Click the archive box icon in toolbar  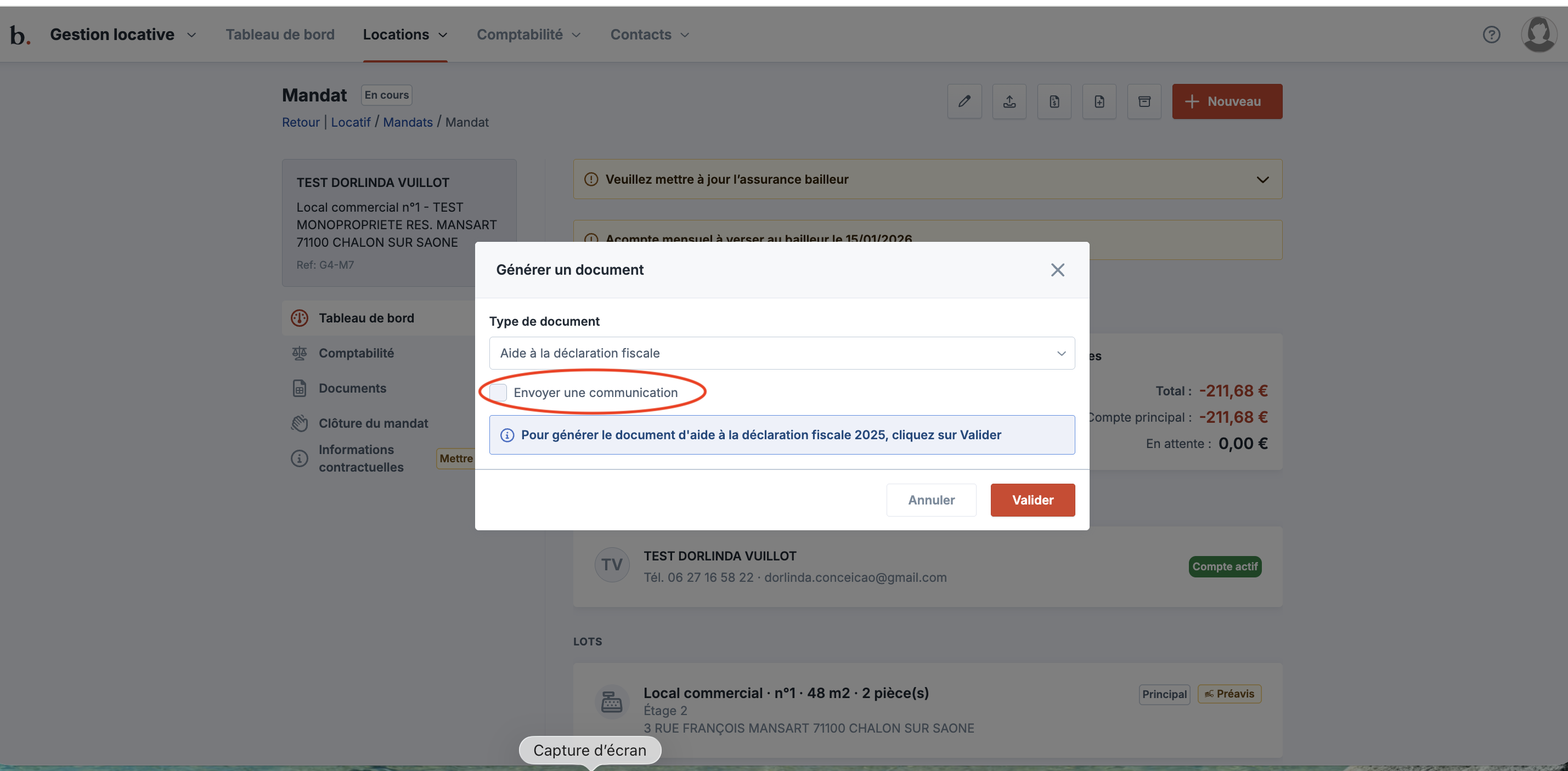pyautogui.click(x=1144, y=101)
